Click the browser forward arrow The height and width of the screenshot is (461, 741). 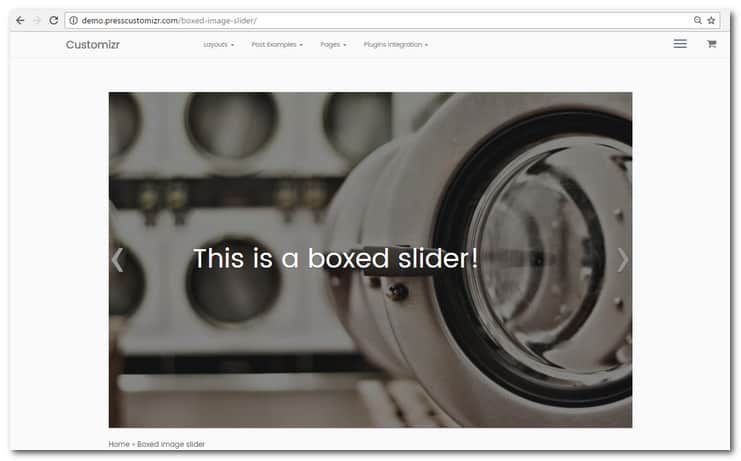(37, 20)
